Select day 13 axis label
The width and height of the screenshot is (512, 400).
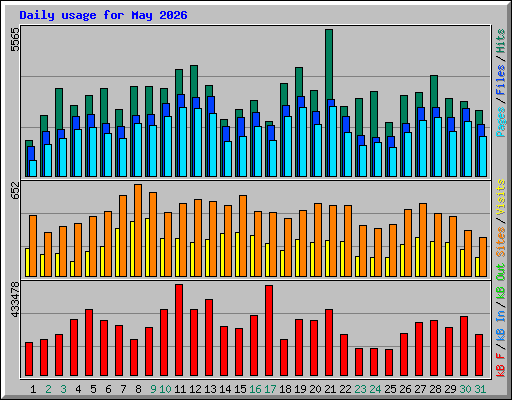click(x=210, y=389)
